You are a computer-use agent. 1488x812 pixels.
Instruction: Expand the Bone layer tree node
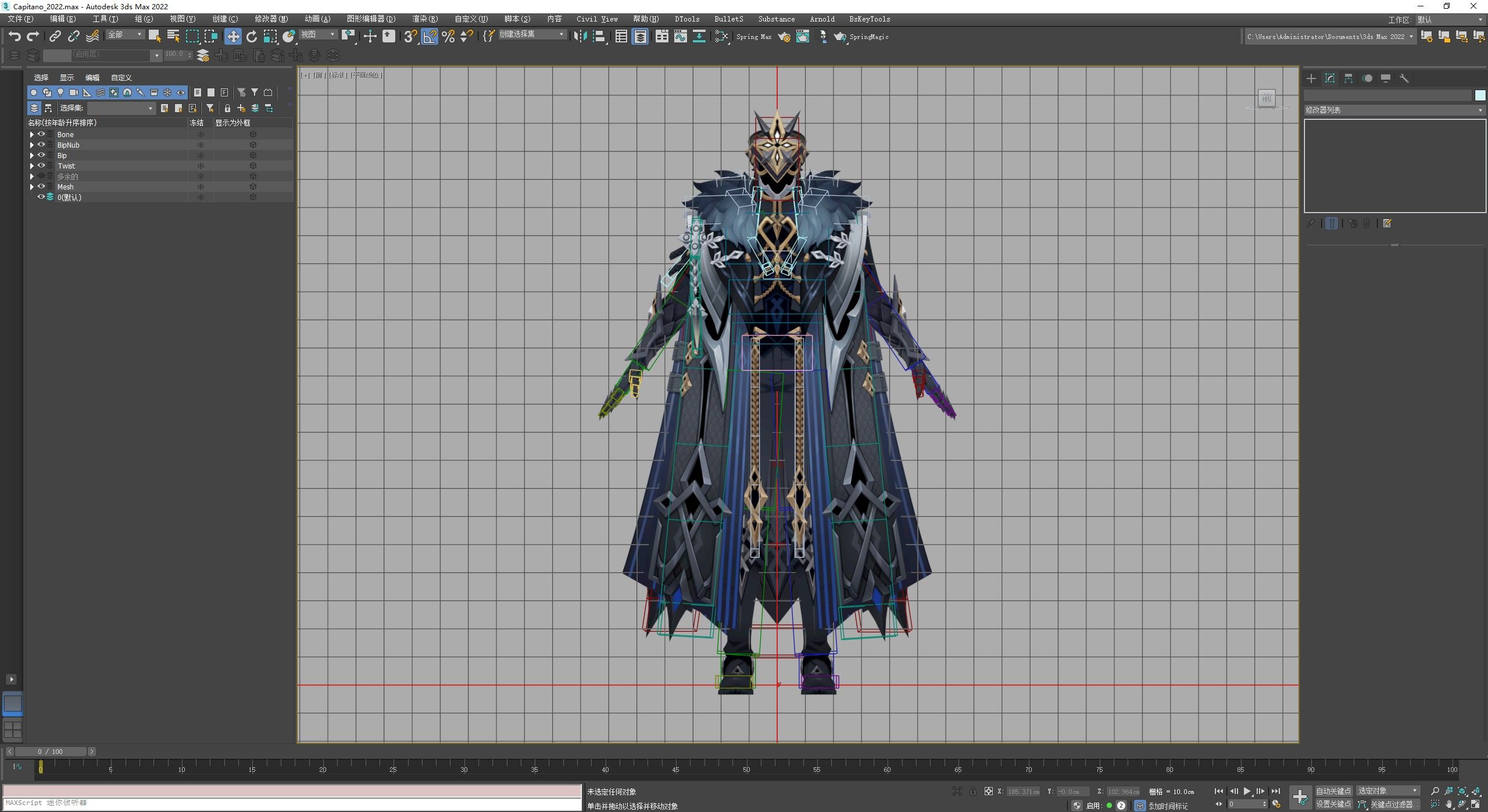pyautogui.click(x=31, y=134)
